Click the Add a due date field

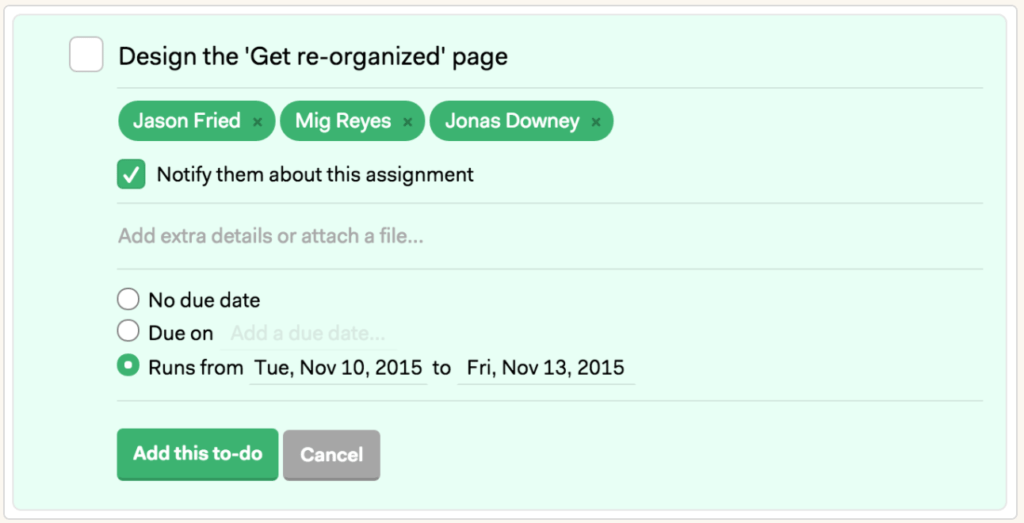pyautogui.click(x=308, y=334)
